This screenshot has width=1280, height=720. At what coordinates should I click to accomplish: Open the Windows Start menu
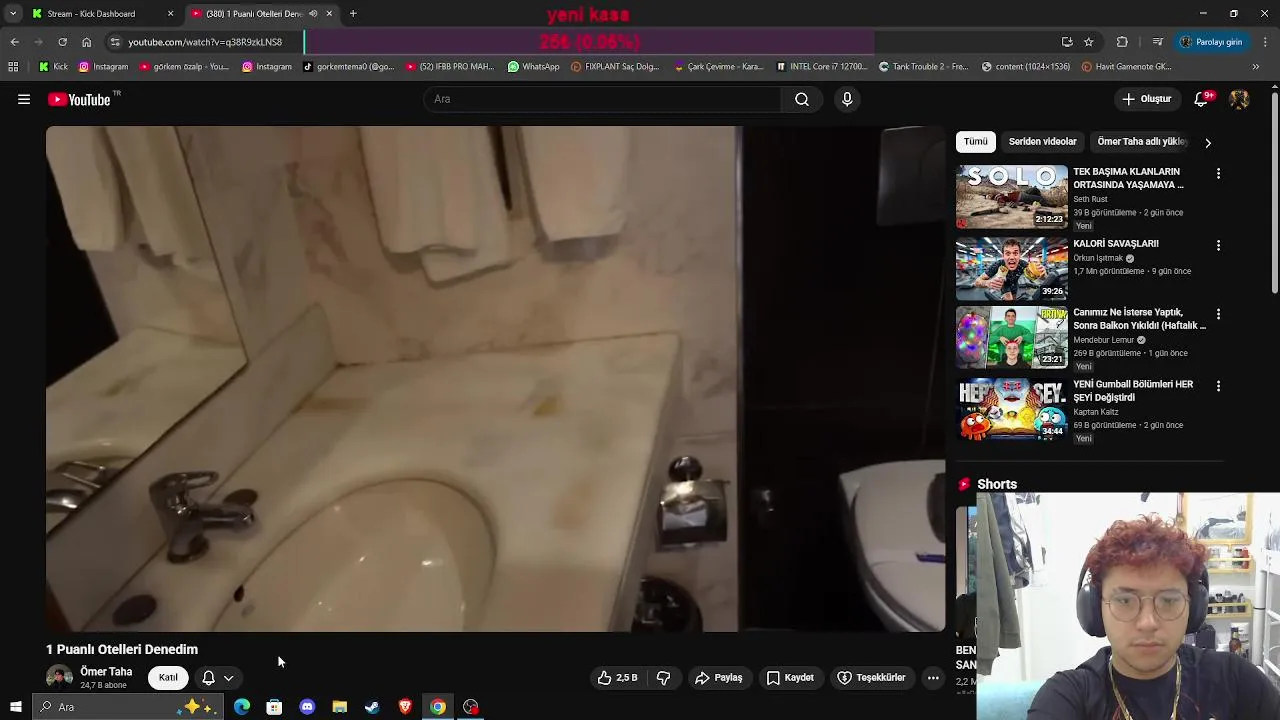tap(15, 707)
